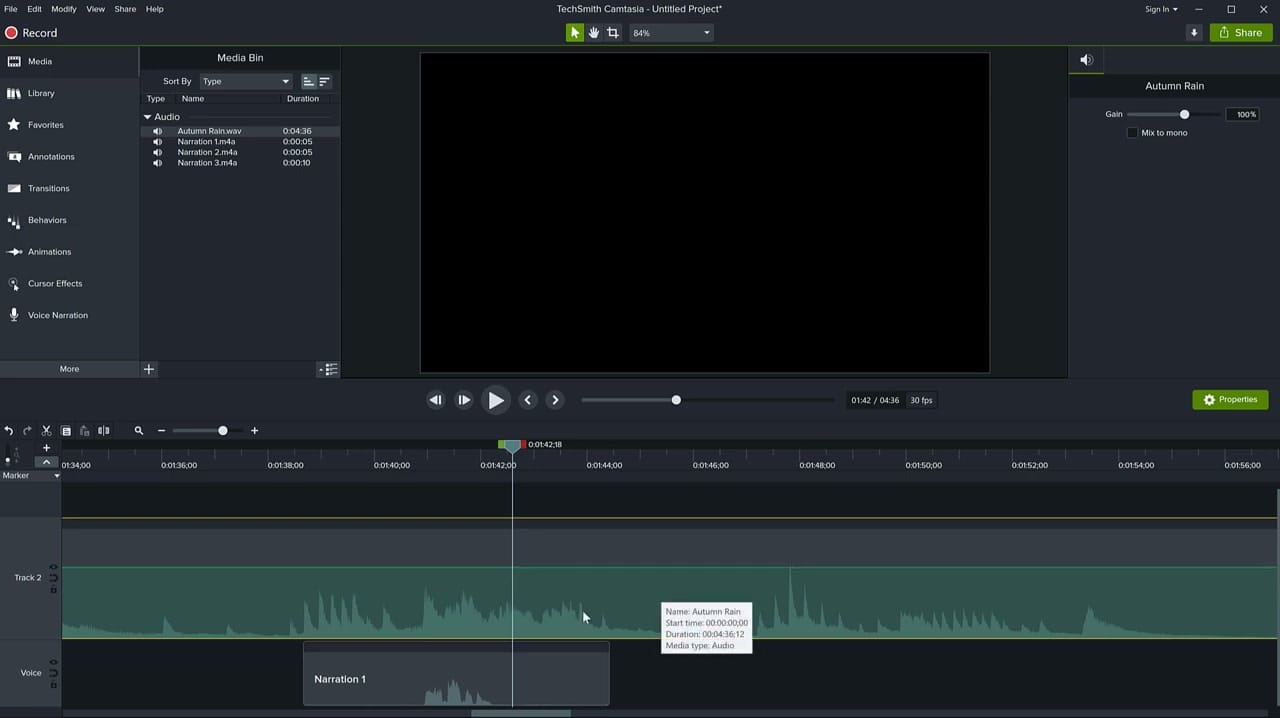Open the Crop tool in the canvas toolbar
Viewport: 1280px width, 718px height.
click(613, 32)
